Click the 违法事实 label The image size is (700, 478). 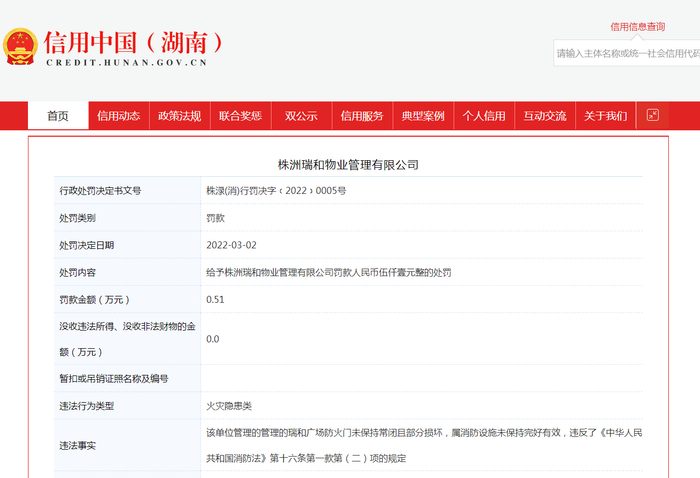tap(77, 445)
